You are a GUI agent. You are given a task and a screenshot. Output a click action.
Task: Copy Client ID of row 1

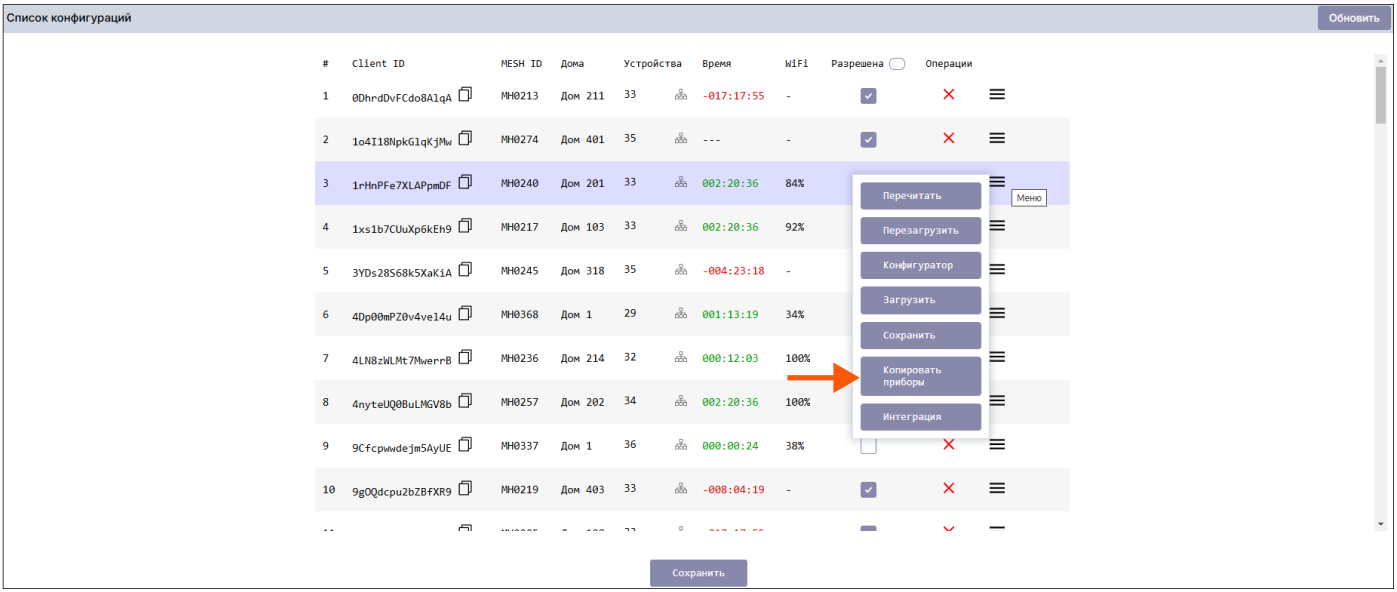[465, 94]
